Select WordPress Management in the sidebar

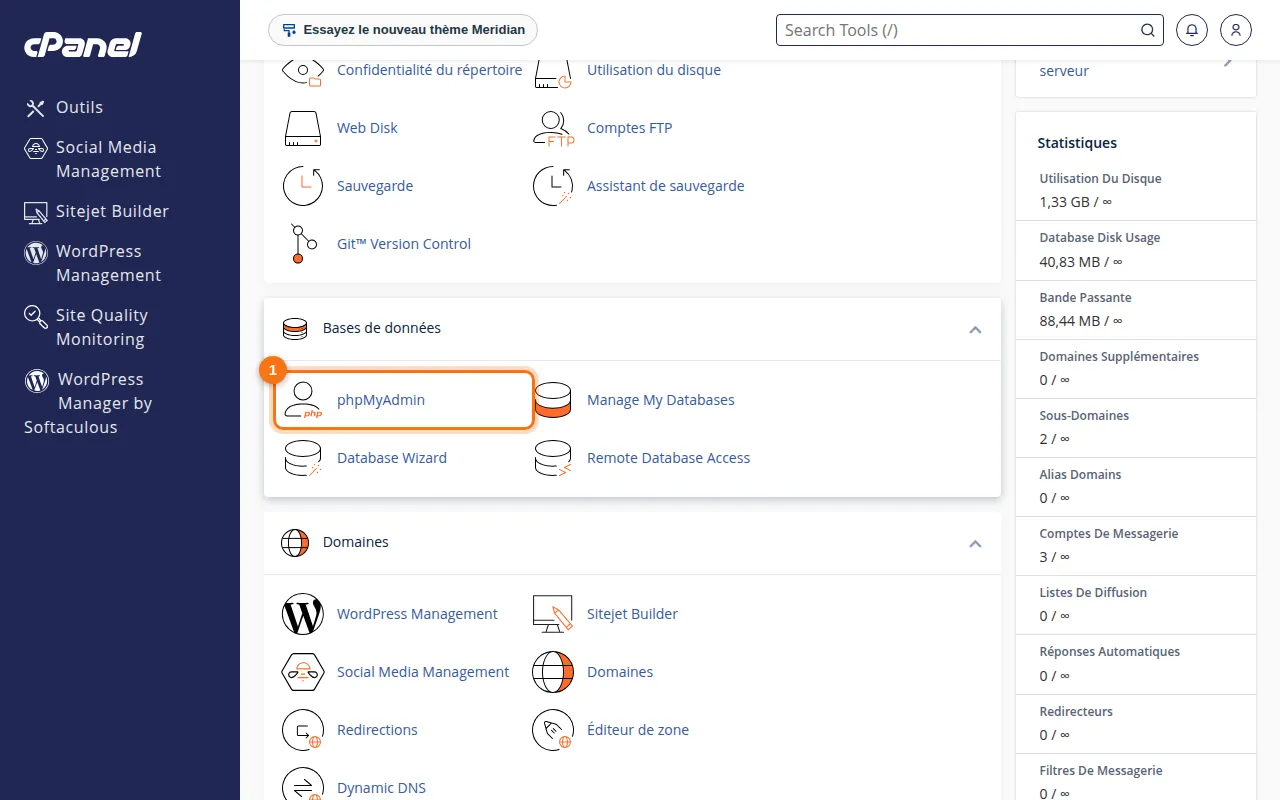[x=92, y=263]
